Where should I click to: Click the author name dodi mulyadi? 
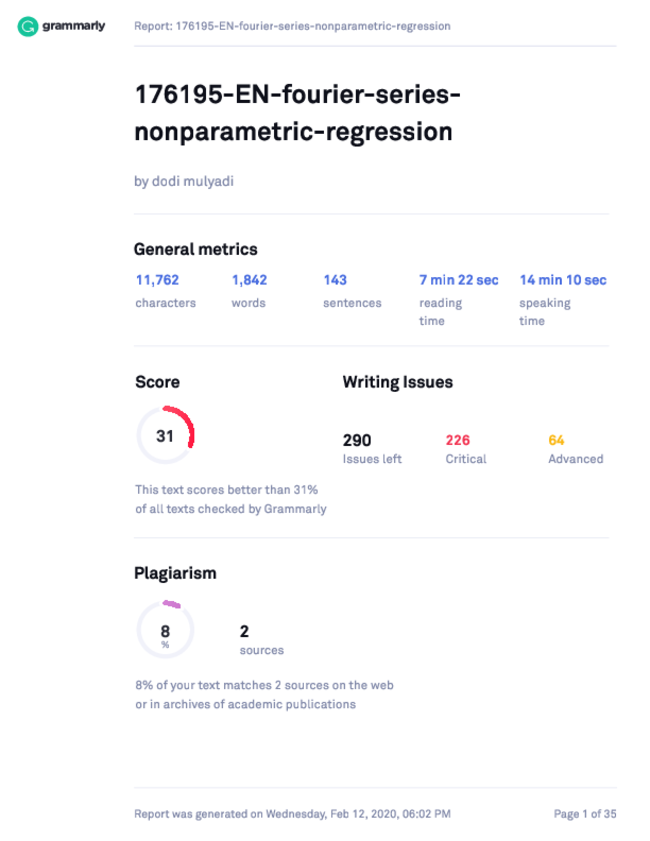point(184,181)
